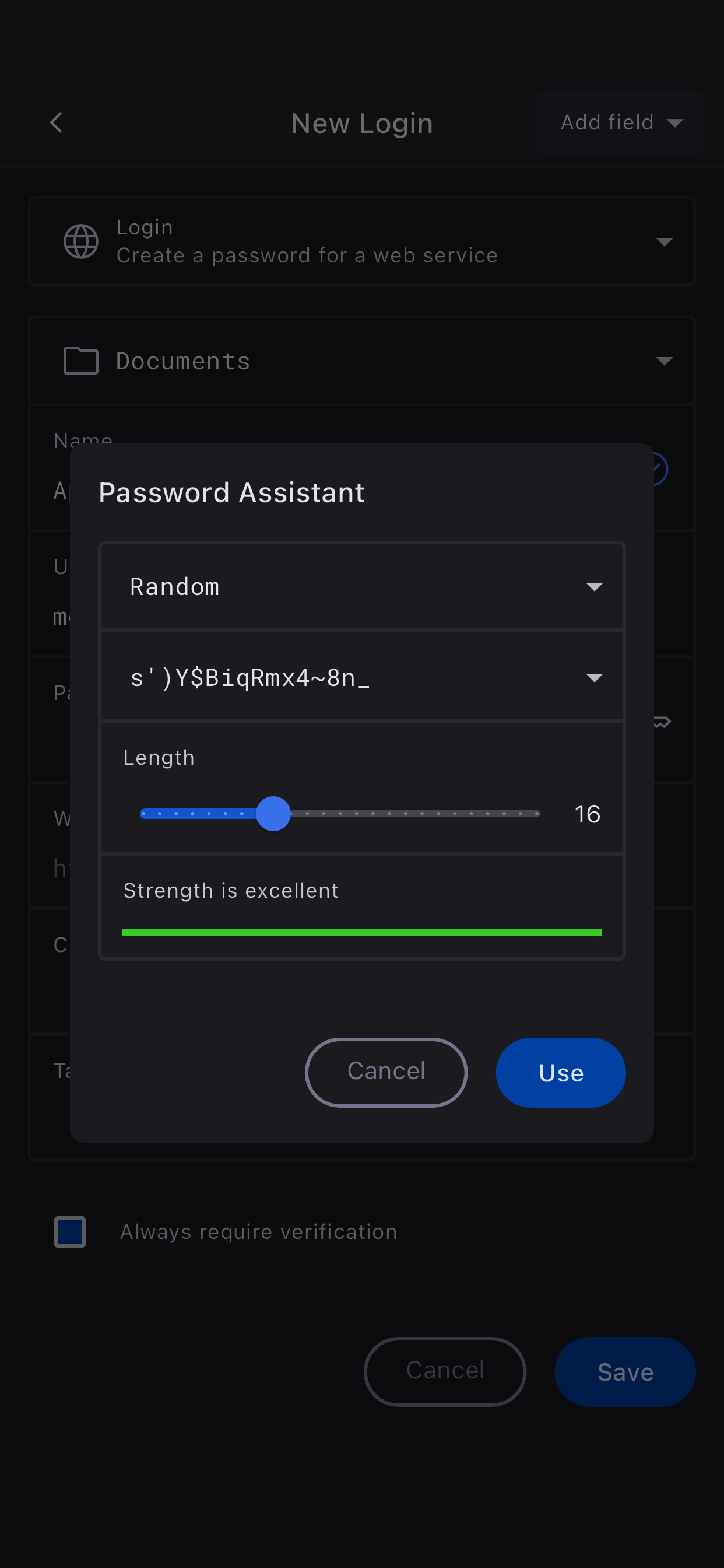Click the Always require verification label

259,1232
